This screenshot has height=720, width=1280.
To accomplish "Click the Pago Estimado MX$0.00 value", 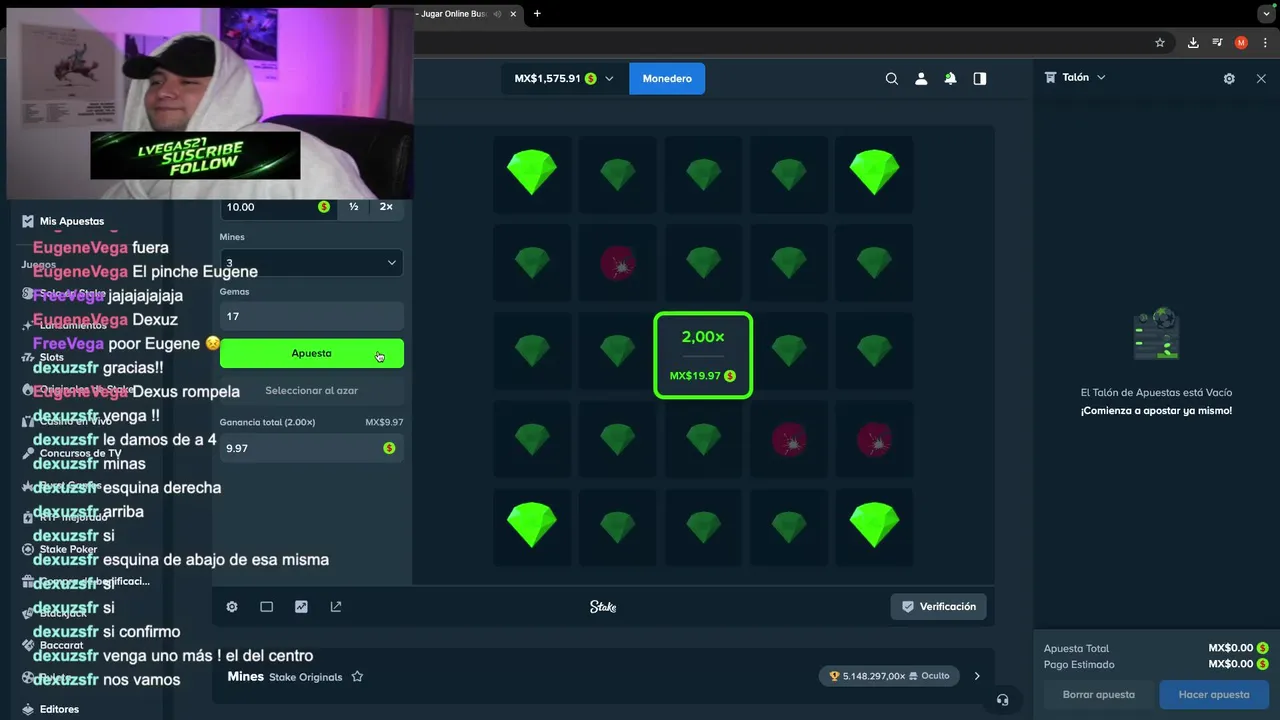I will coord(1232,664).
